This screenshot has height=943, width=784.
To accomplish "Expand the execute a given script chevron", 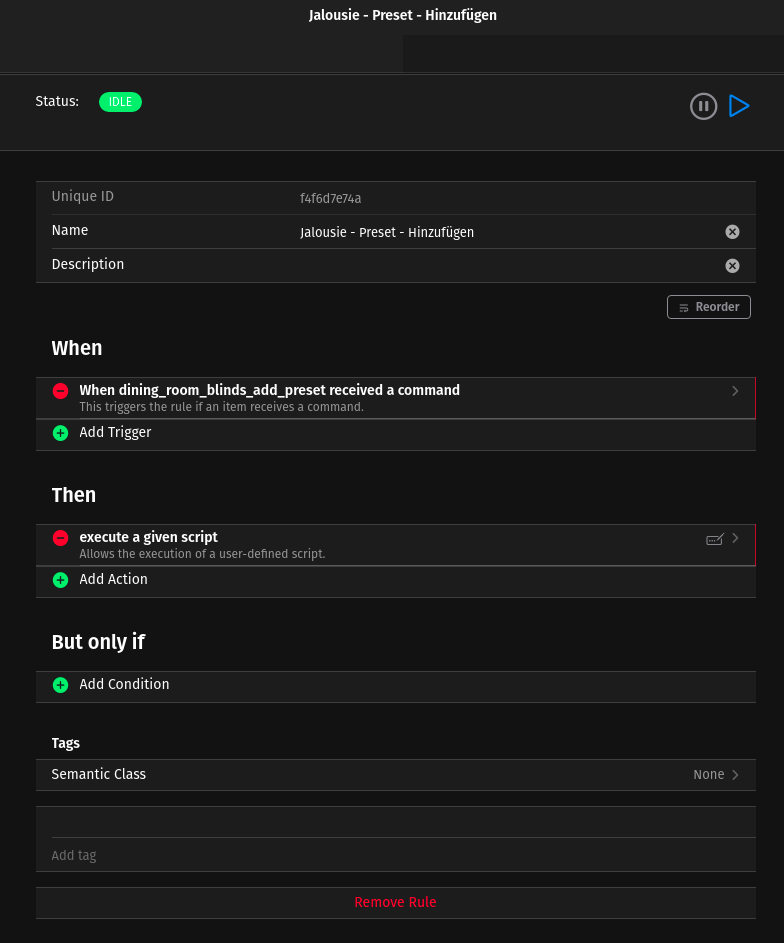I will pyautogui.click(x=735, y=538).
